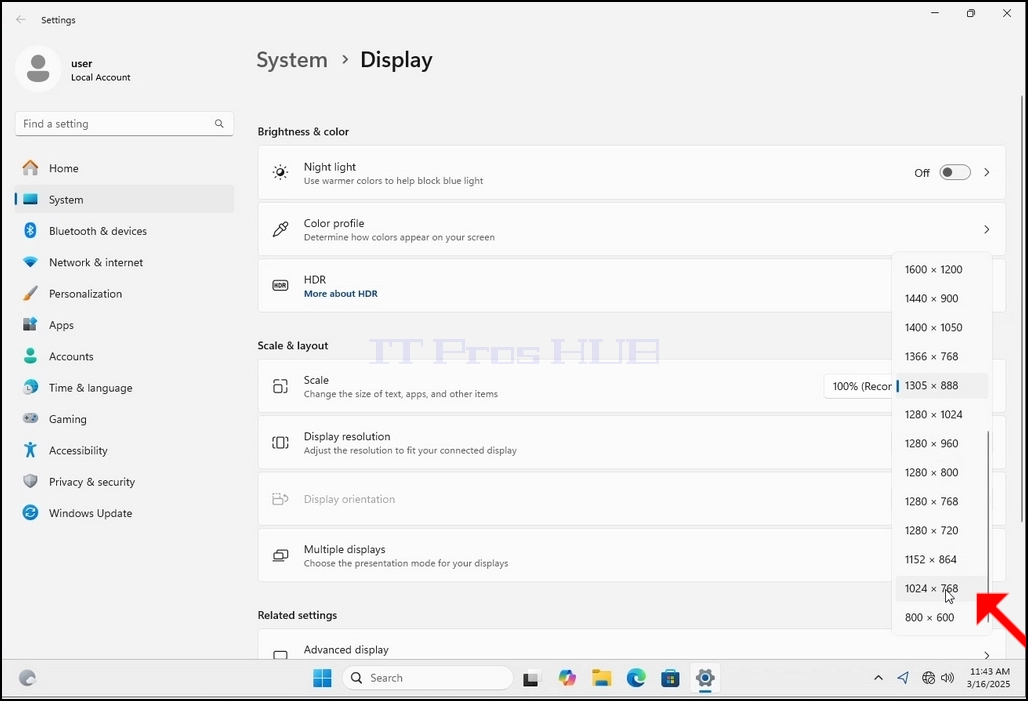Viewport: 1028px width, 701px height.
Task: Click the volume speaker icon
Action: pyautogui.click(x=947, y=678)
